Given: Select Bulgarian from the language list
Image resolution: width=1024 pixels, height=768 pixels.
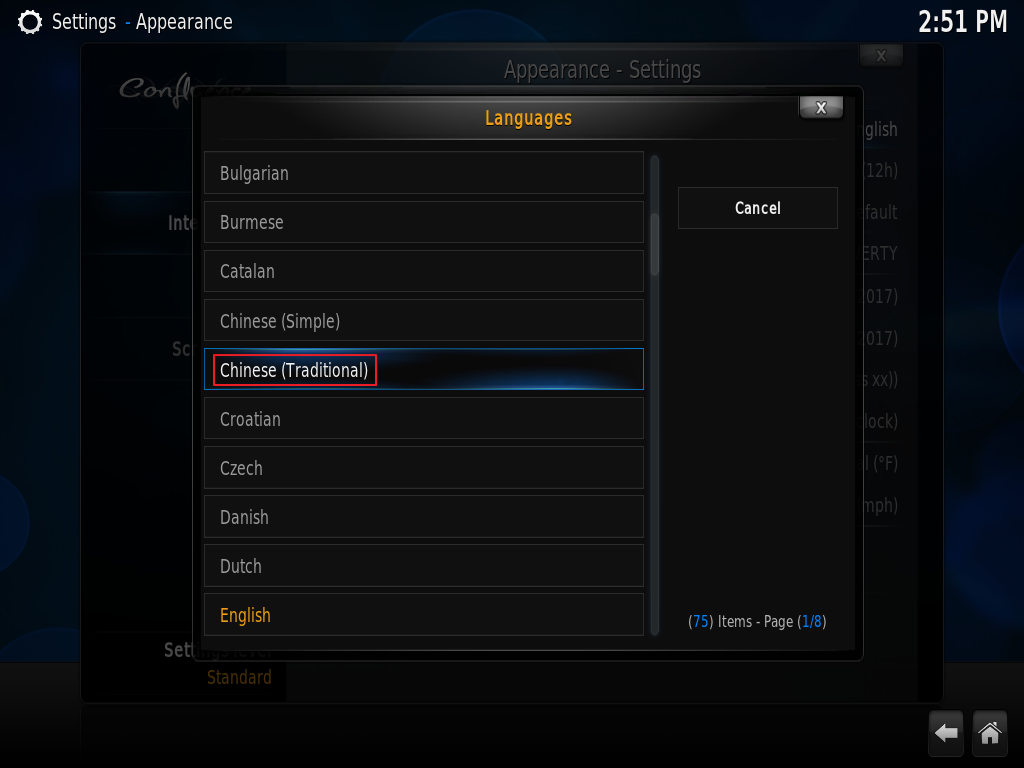Looking at the screenshot, I should 424,173.
